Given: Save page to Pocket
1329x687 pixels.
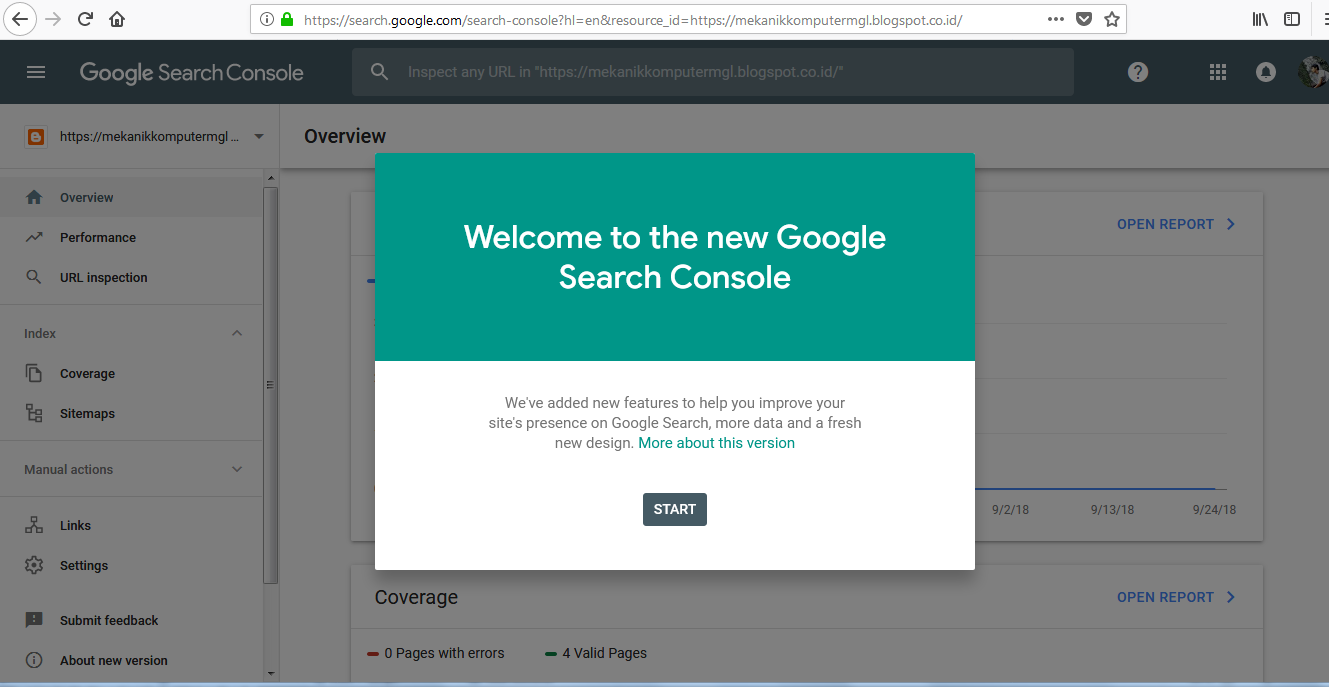Looking at the screenshot, I should coord(1084,19).
